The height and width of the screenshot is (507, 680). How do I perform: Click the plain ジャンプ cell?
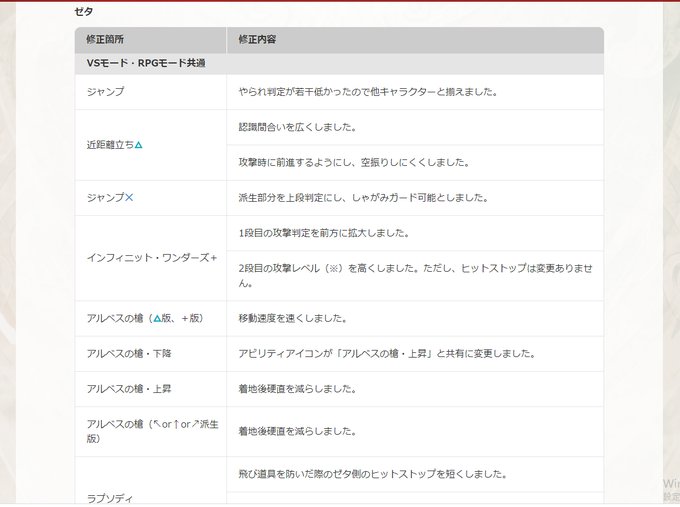(150, 92)
